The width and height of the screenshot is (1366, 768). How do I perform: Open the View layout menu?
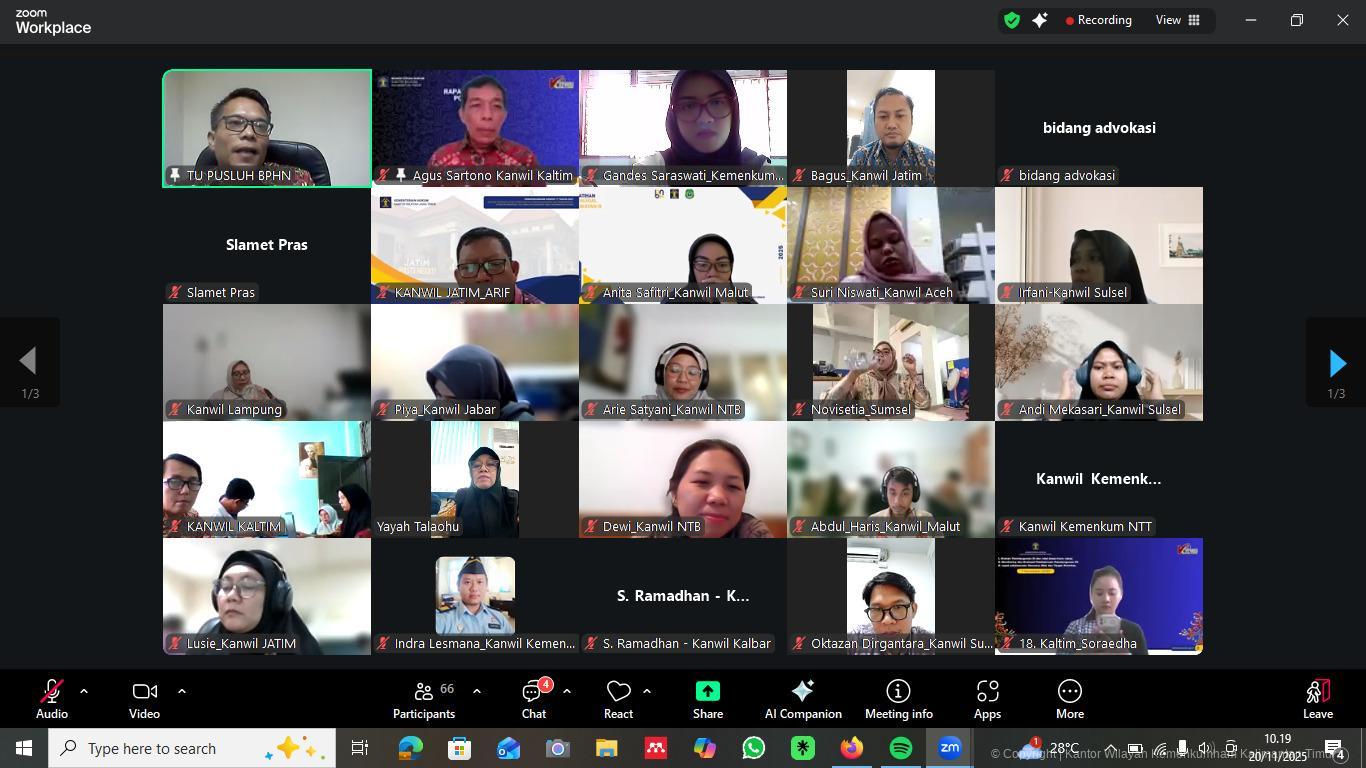(1177, 20)
